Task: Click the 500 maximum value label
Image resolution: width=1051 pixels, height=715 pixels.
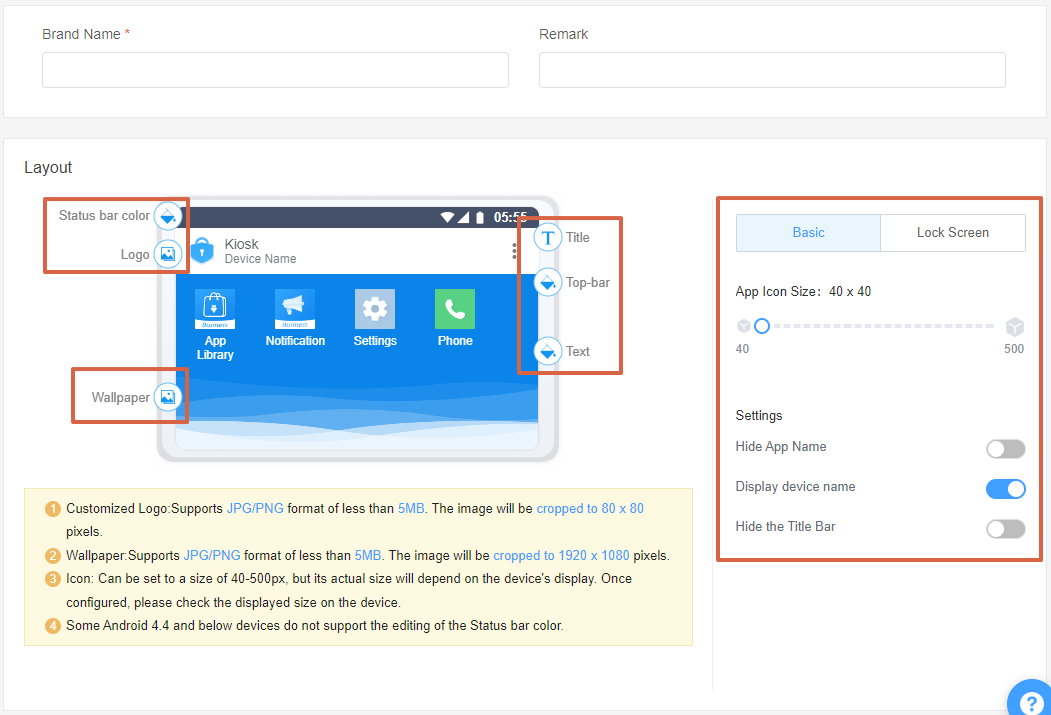Action: [x=1014, y=348]
